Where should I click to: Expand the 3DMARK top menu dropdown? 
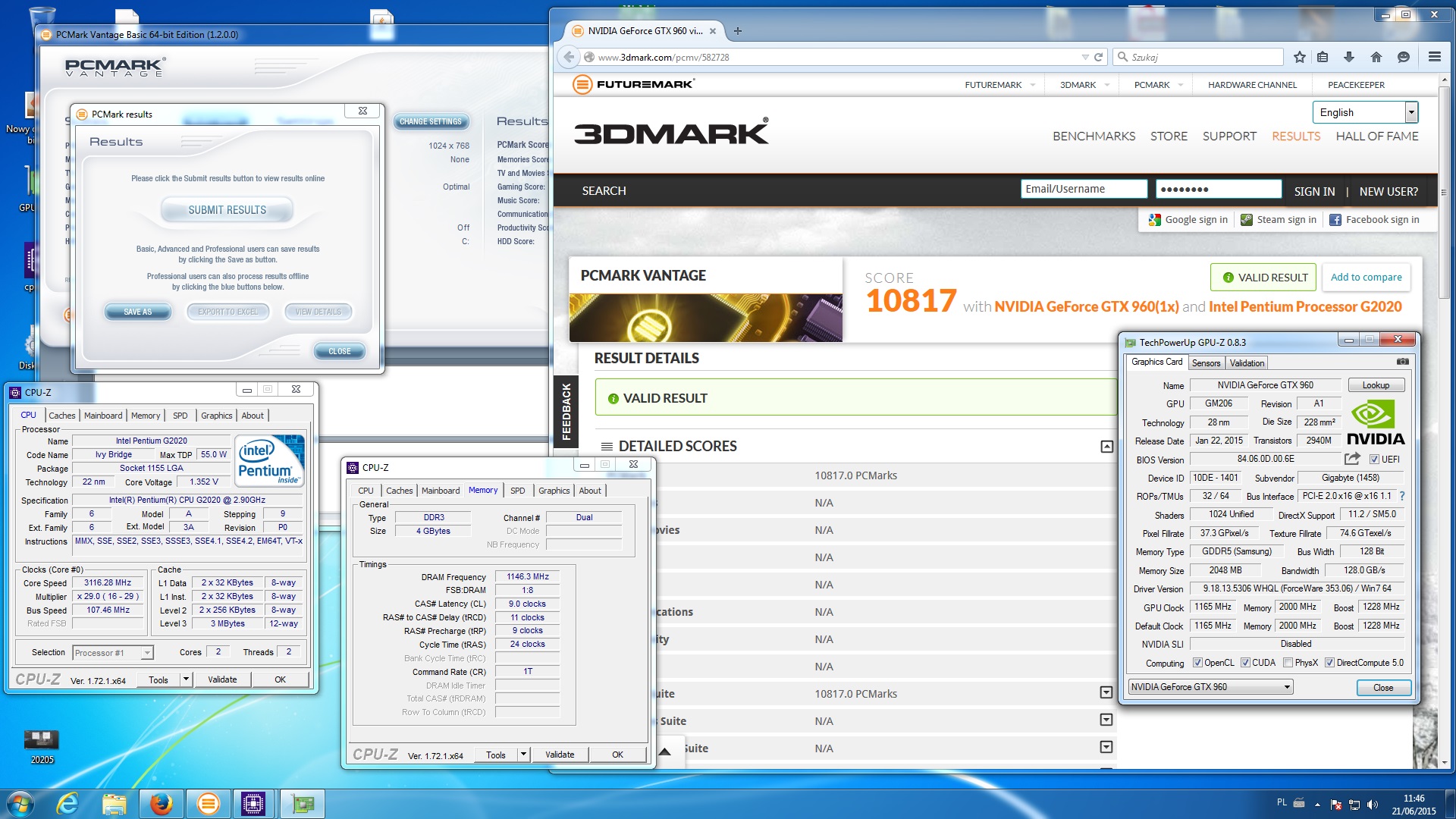point(1106,85)
